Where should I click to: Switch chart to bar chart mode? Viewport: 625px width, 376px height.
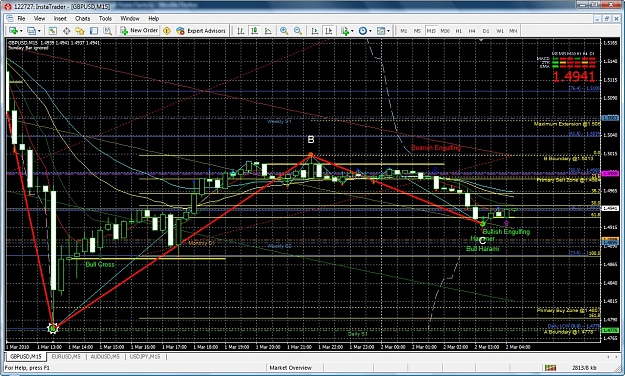pyautogui.click(x=240, y=31)
